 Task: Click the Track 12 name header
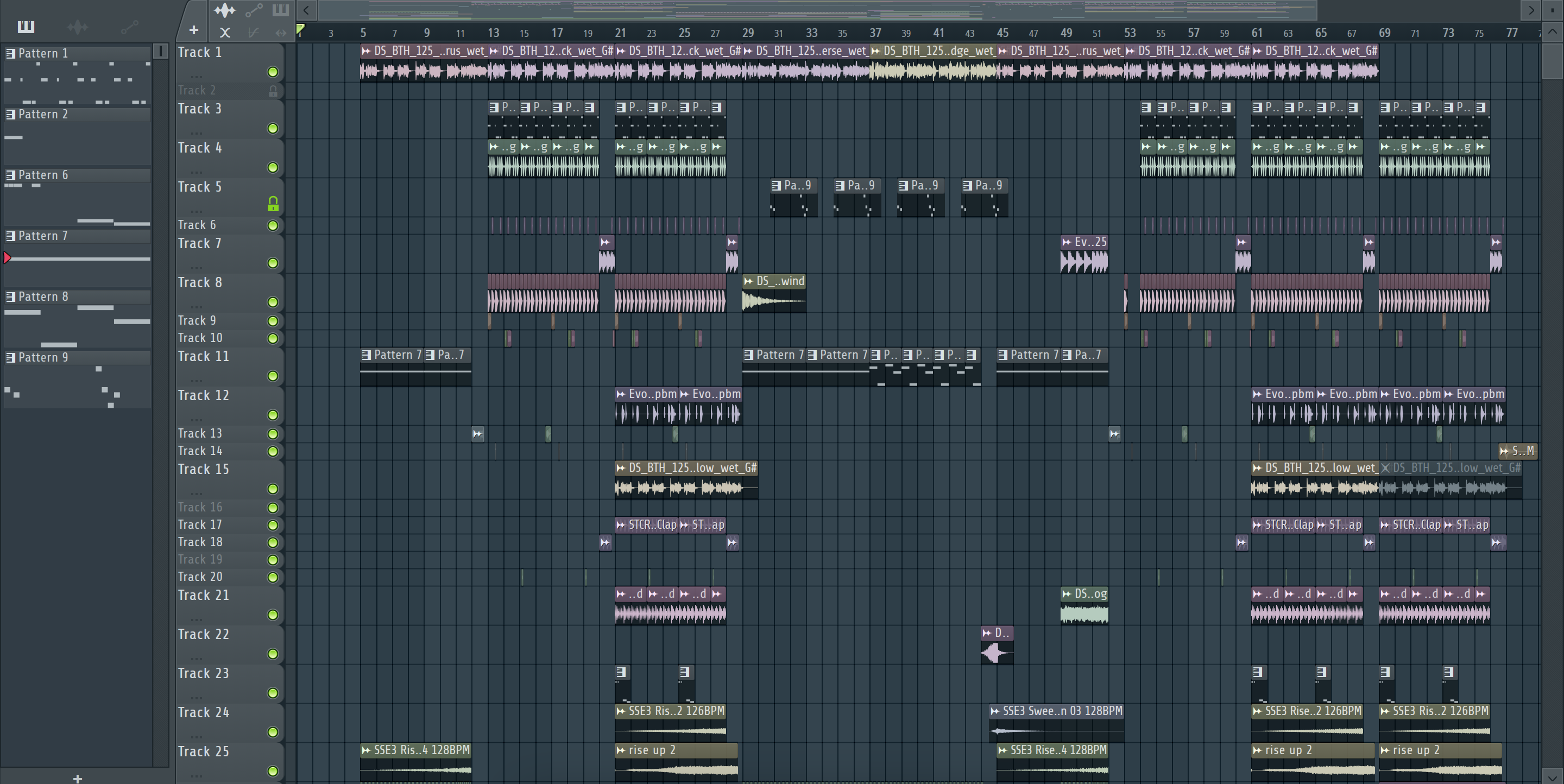[204, 396]
